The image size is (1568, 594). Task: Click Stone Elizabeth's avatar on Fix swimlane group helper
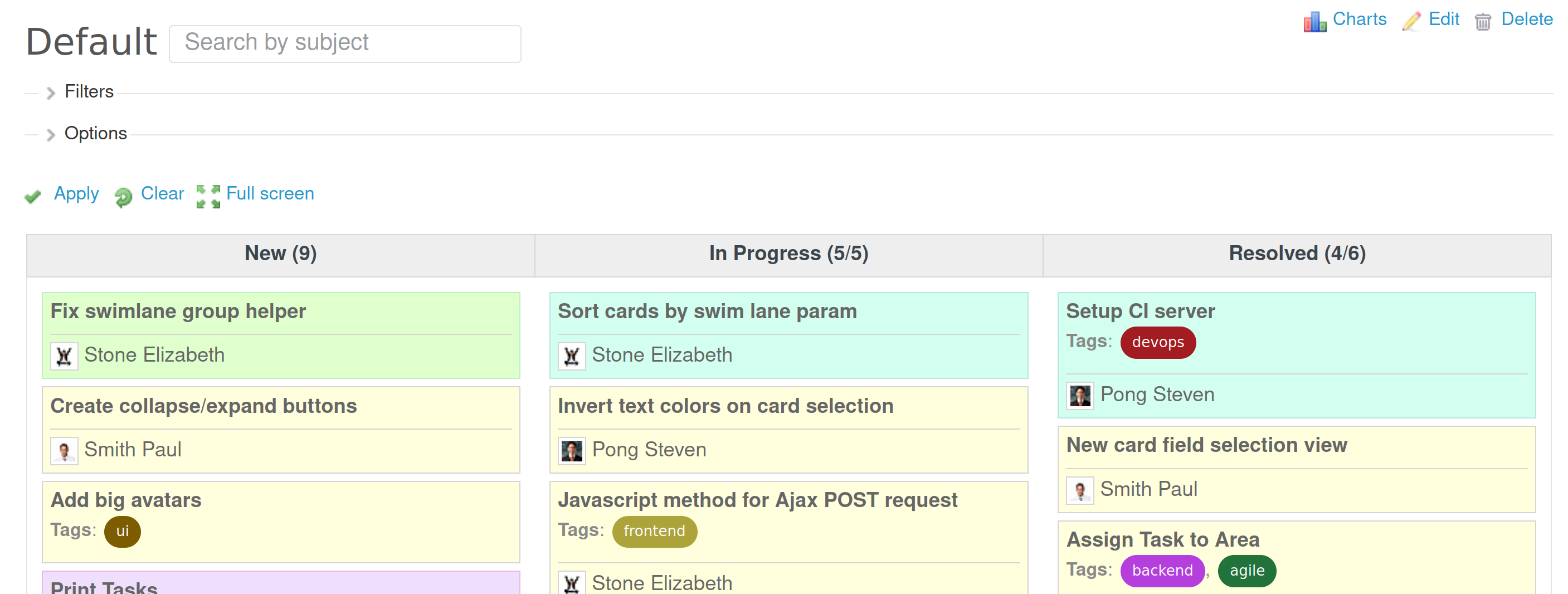click(x=64, y=355)
